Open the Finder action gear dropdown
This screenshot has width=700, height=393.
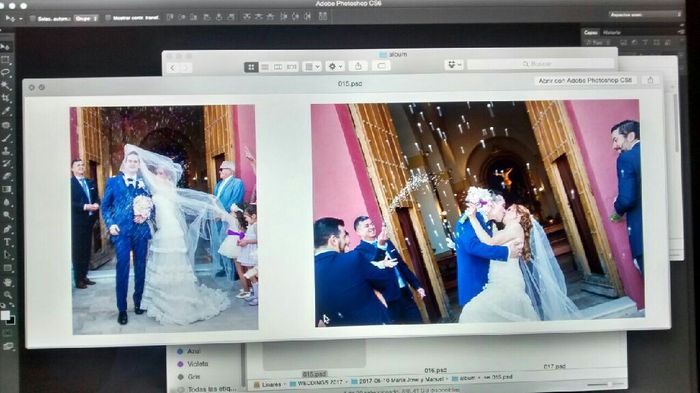[335, 67]
